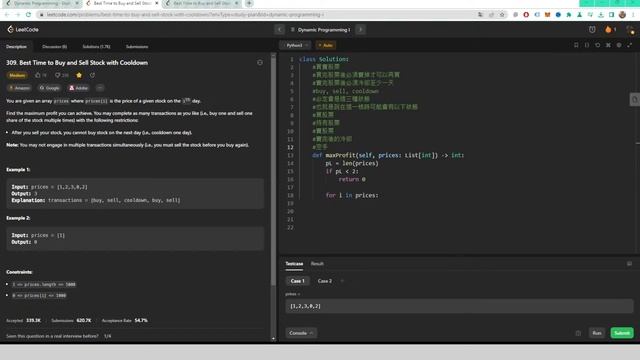Toggle fullscreen editor icon

629,45
